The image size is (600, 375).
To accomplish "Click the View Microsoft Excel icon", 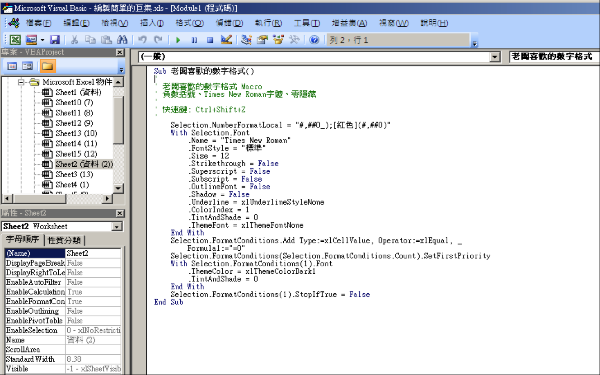I will click(15, 40).
